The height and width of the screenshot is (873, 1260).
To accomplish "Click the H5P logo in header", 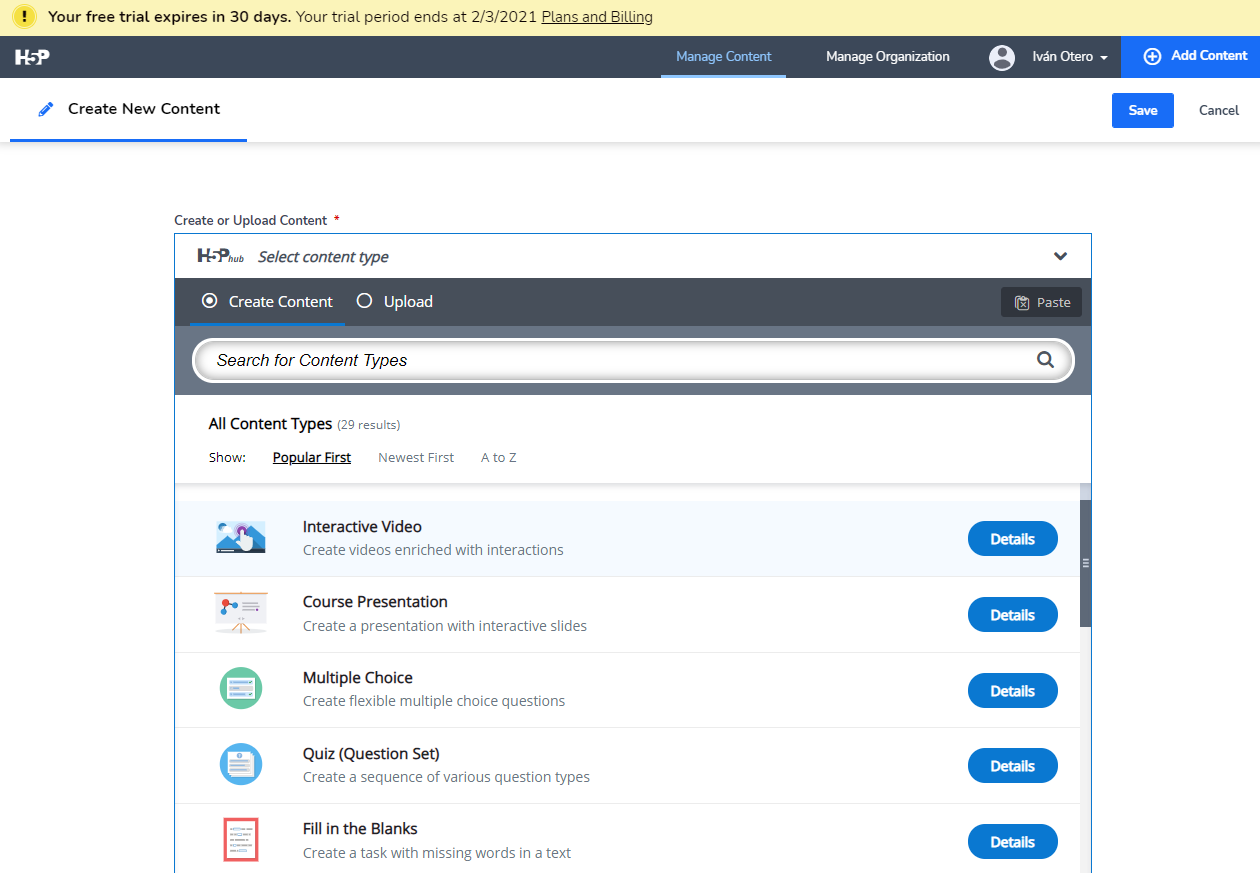I will tap(32, 57).
